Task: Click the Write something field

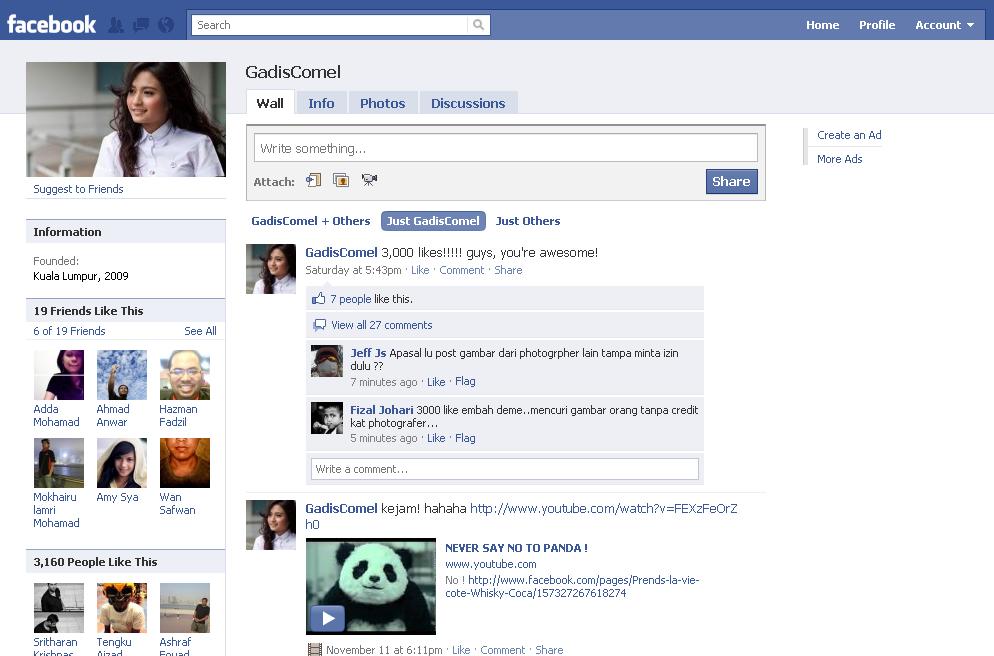Action: pyautogui.click(x=506, y=148)
